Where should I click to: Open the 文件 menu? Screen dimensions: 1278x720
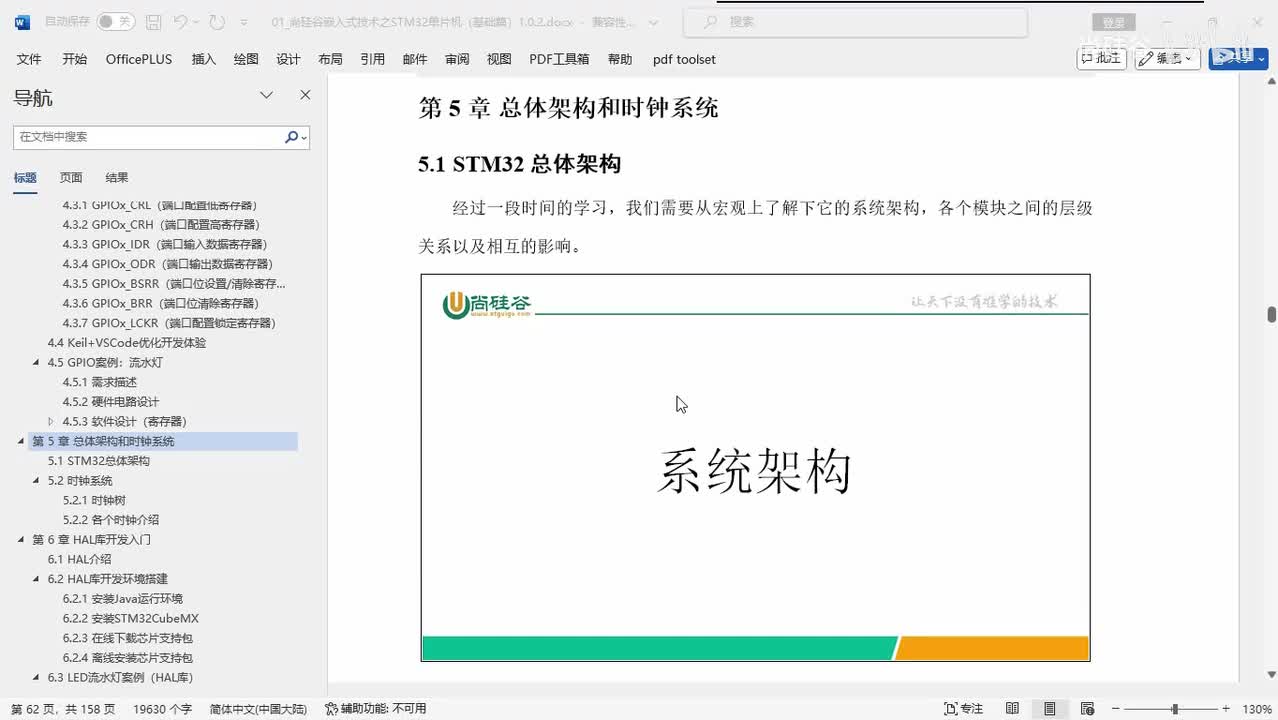coord(29,59)
